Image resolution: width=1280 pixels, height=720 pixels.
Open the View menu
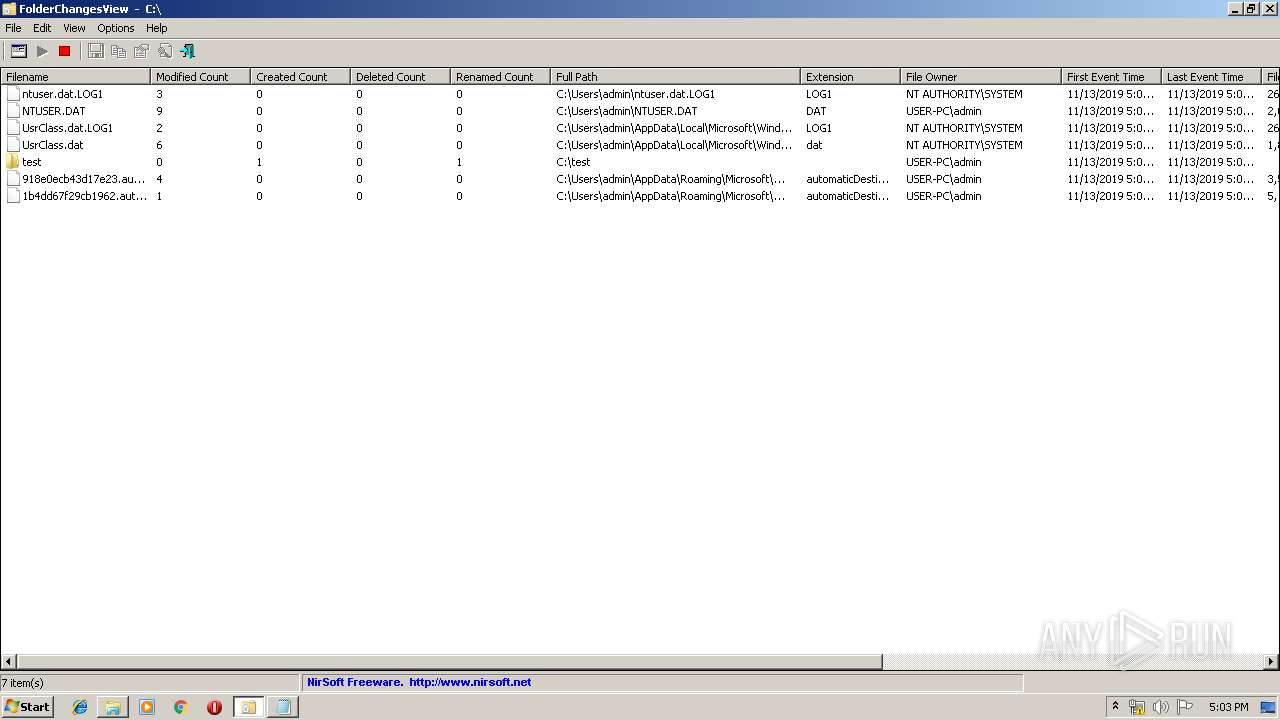74,28
